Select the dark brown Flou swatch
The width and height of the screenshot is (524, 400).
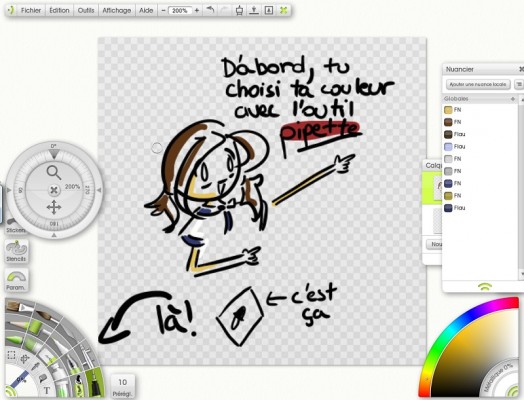coord(448,134)
